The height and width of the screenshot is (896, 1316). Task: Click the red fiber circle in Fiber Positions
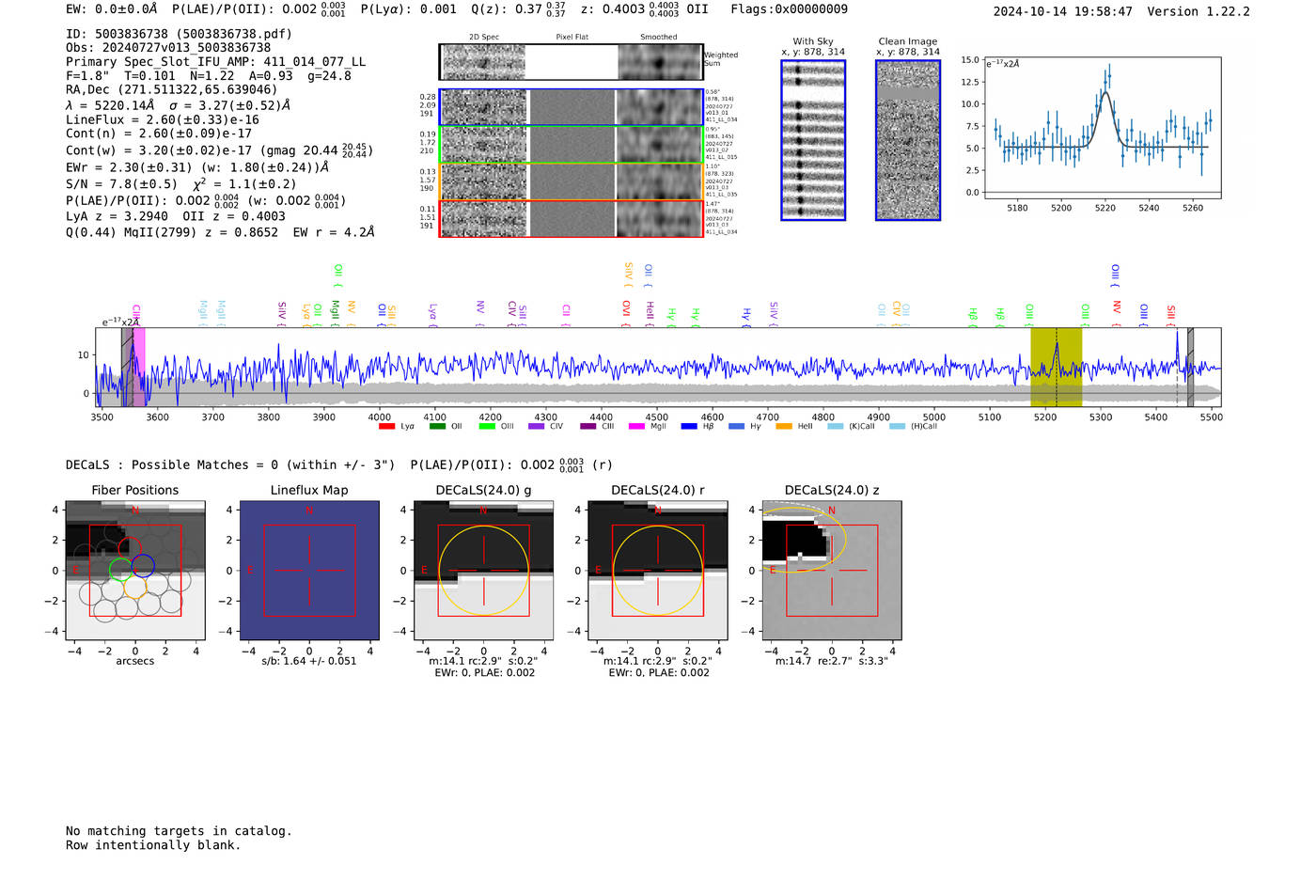point(130,548)
